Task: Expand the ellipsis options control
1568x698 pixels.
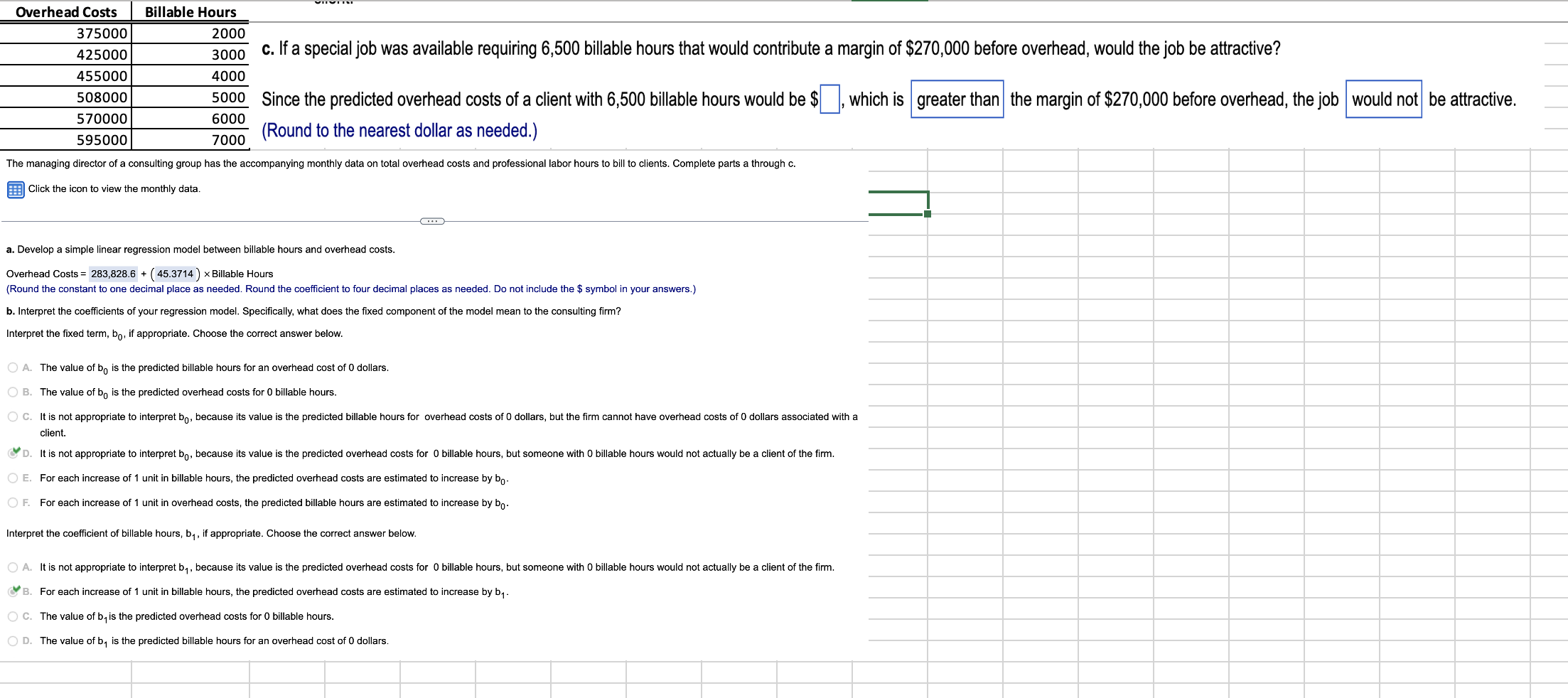Action: tap(431, 221)
